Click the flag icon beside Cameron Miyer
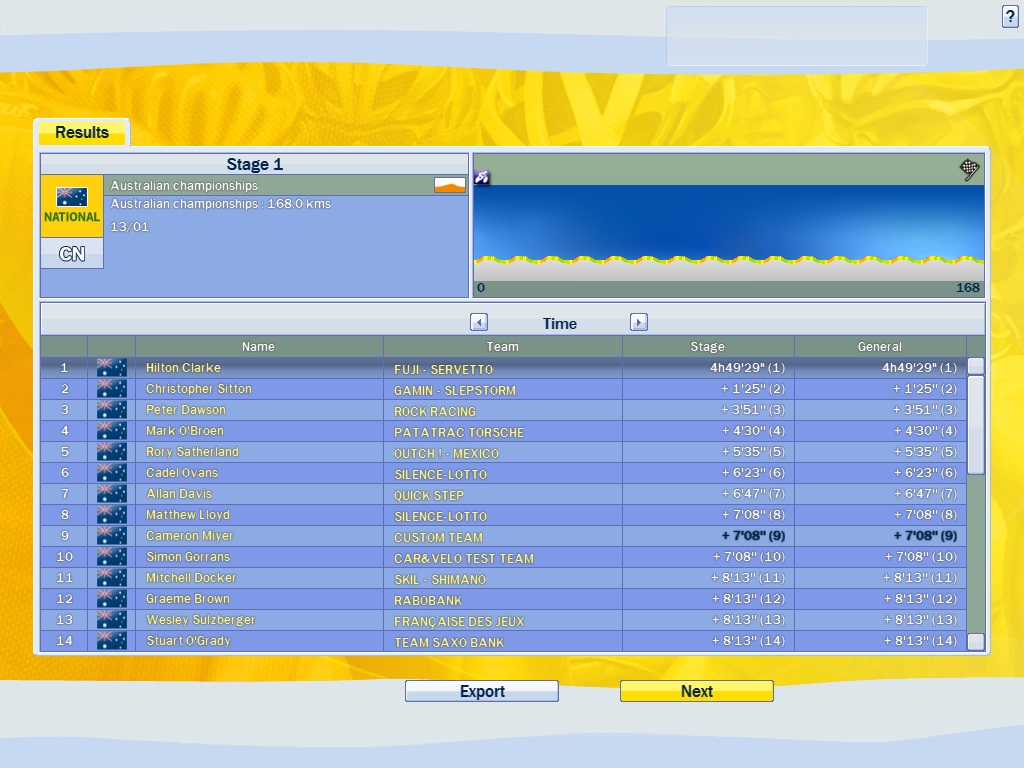Screen dimensions: 1024x768 click(111, 536)
